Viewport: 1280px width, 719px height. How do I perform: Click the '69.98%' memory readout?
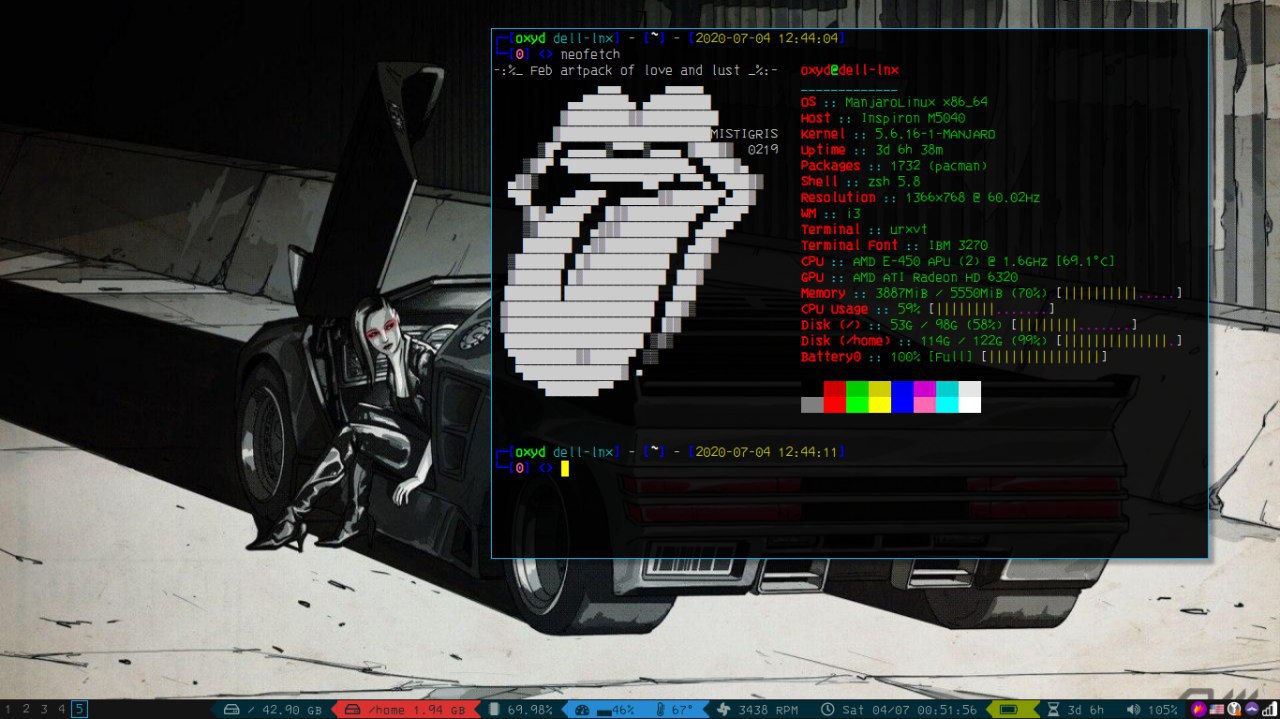point(530,709)
